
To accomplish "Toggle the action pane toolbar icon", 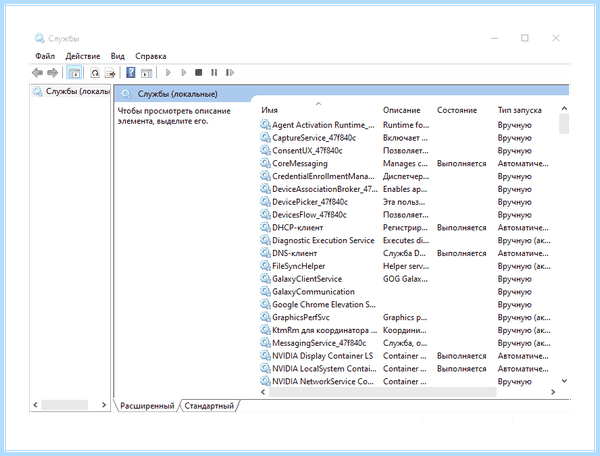I will 147,72.
